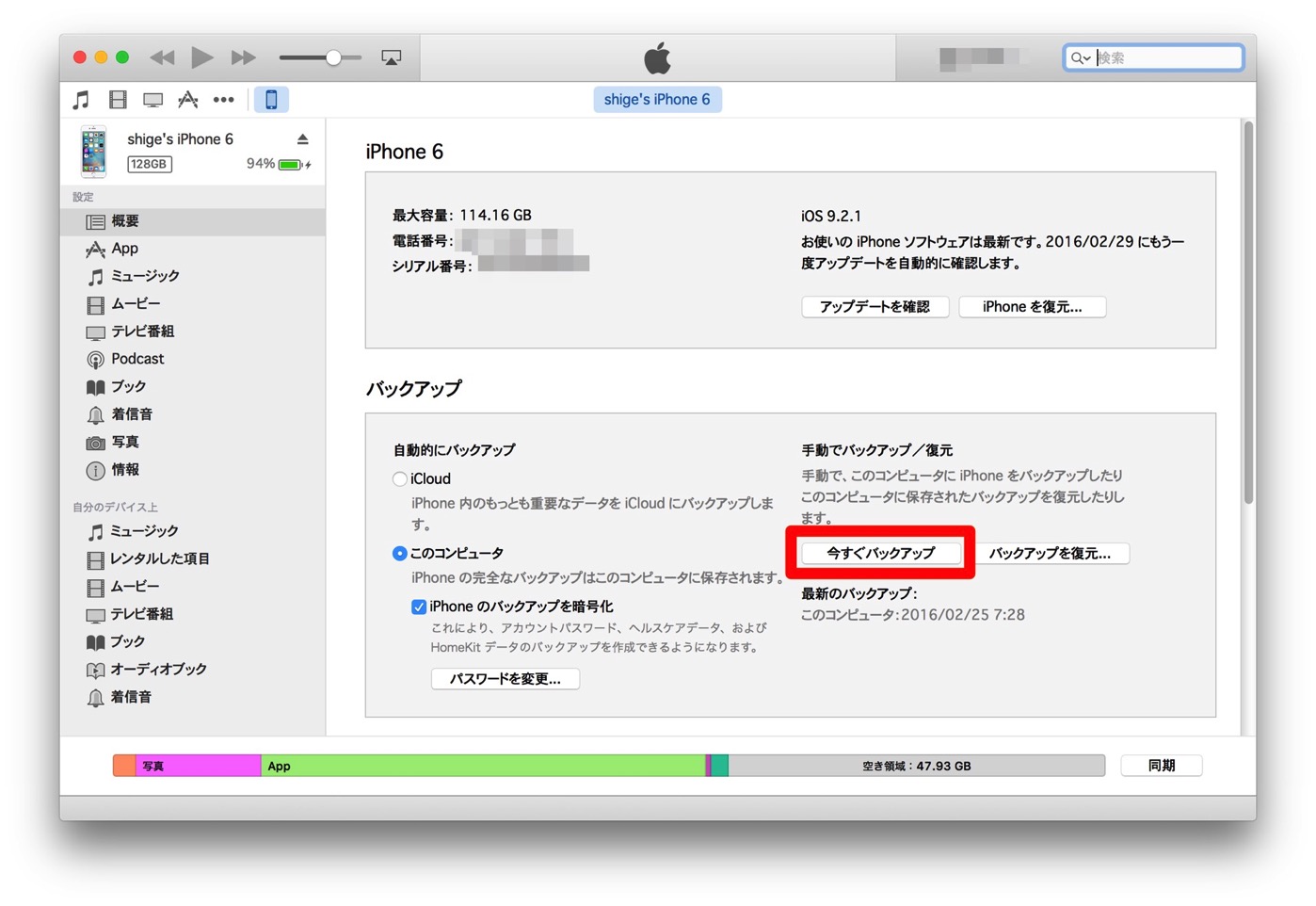Viewport: 1316px width, 906px height.
Task: Open 写真 in the sidebar
Action: coord(193,442)
